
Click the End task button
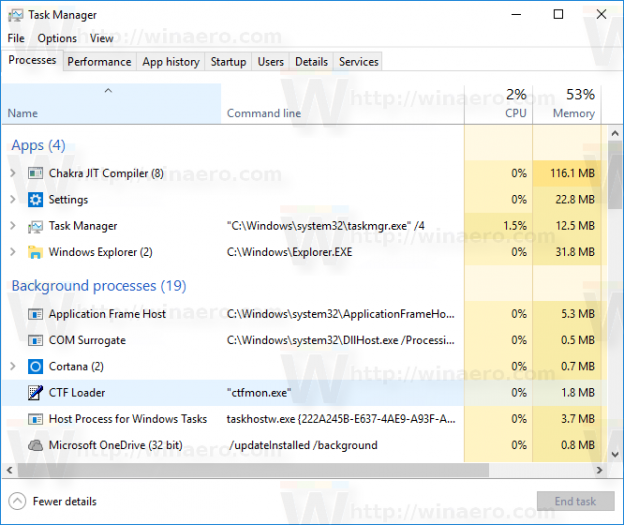tap(575, 502)
